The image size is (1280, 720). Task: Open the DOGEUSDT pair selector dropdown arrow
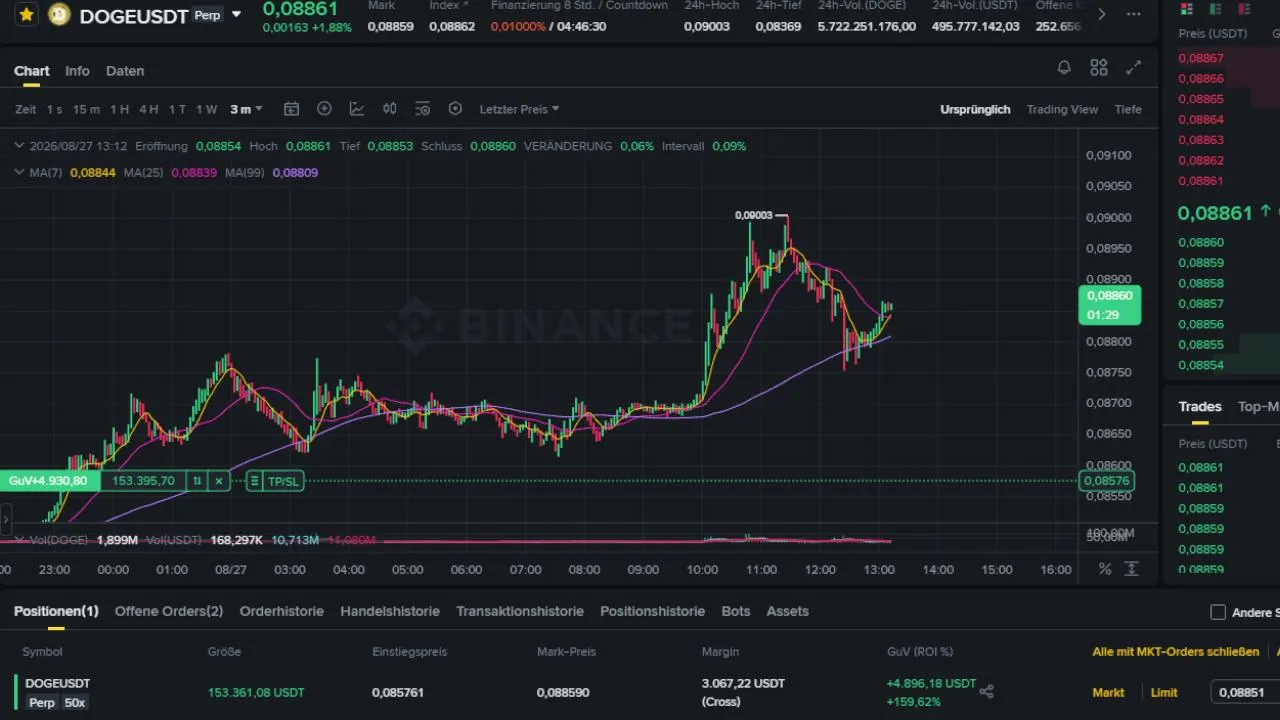[236, 15]
